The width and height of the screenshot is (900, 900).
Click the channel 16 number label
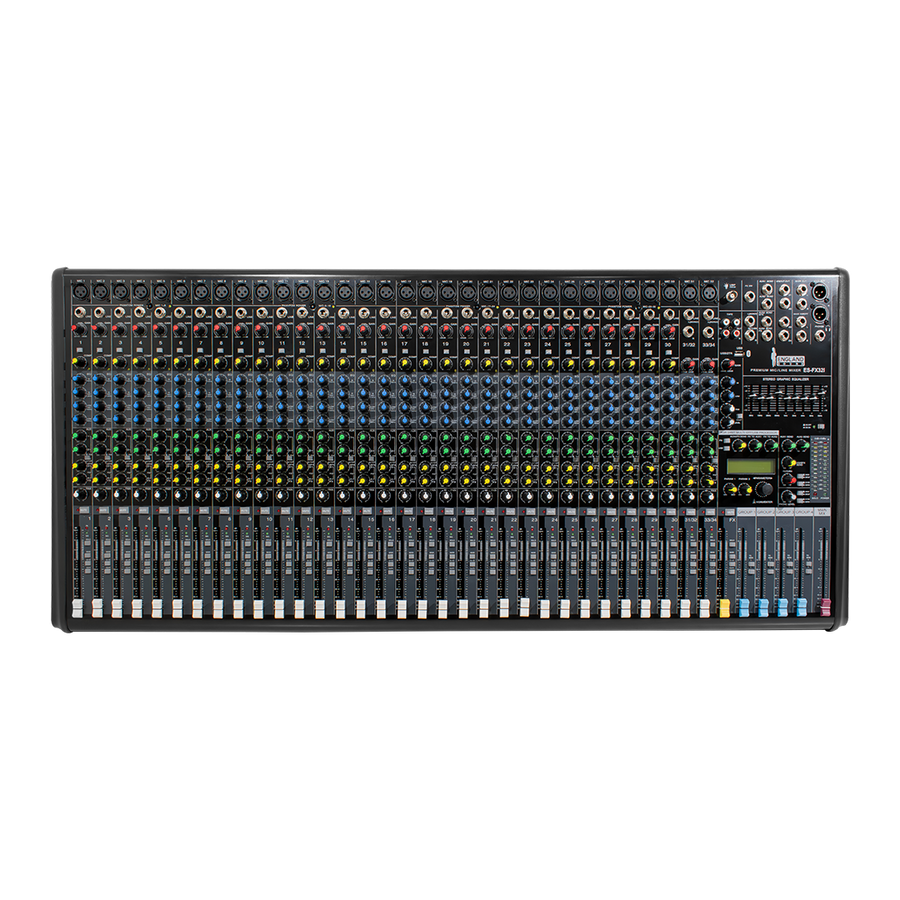pos(383,344)
